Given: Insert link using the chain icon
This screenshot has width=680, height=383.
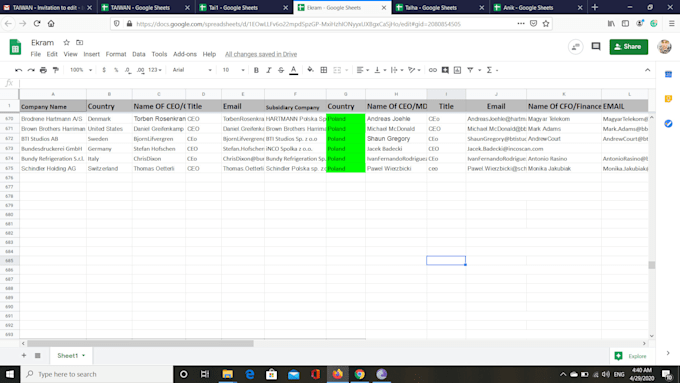Looking at the screenshot, I should click(432, 70).
